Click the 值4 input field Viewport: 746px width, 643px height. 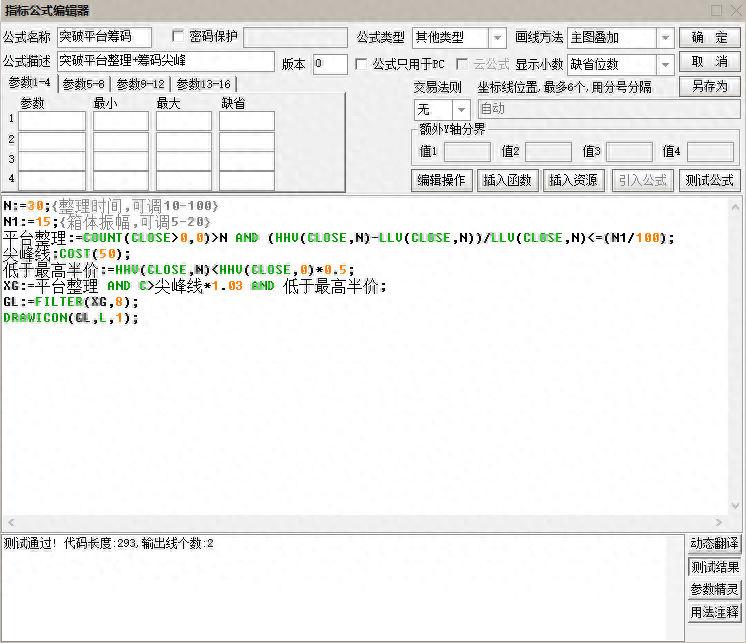pos(710,152)
